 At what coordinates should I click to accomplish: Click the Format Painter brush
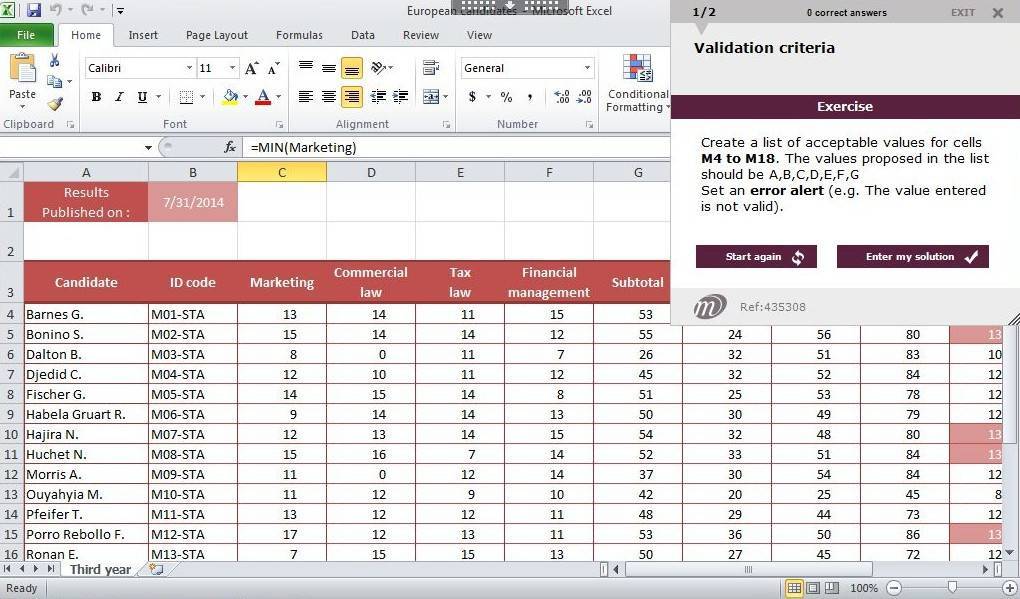(x=54, y=103)
